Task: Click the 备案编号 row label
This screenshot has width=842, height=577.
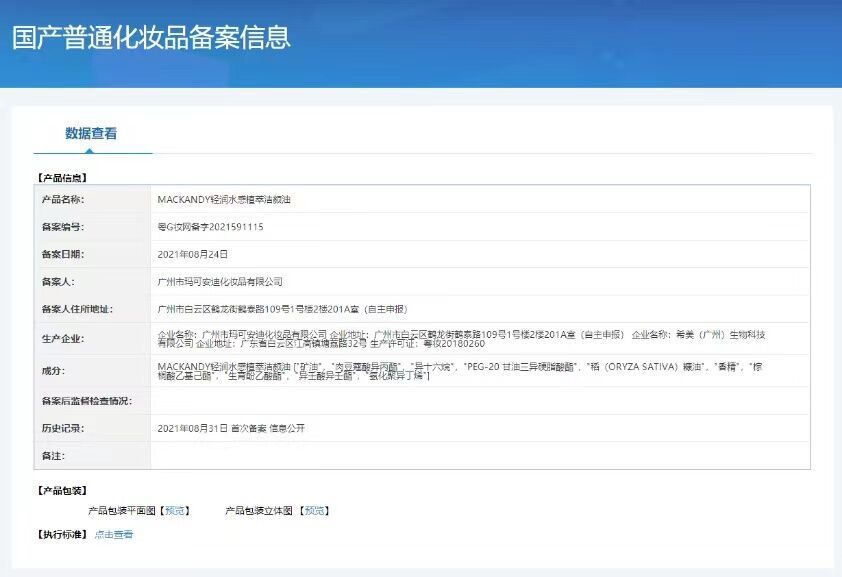Action: pos(62,227)
